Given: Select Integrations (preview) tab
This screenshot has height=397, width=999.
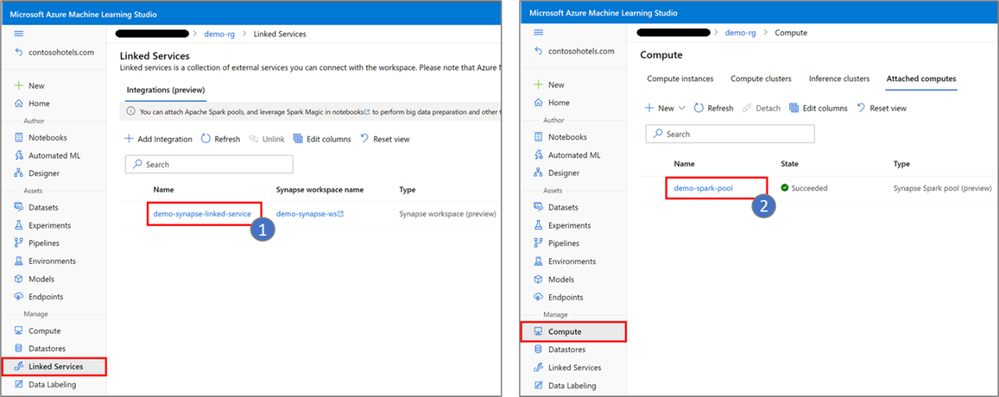Looking at the screenshot, I should click(x=166, y=90).
